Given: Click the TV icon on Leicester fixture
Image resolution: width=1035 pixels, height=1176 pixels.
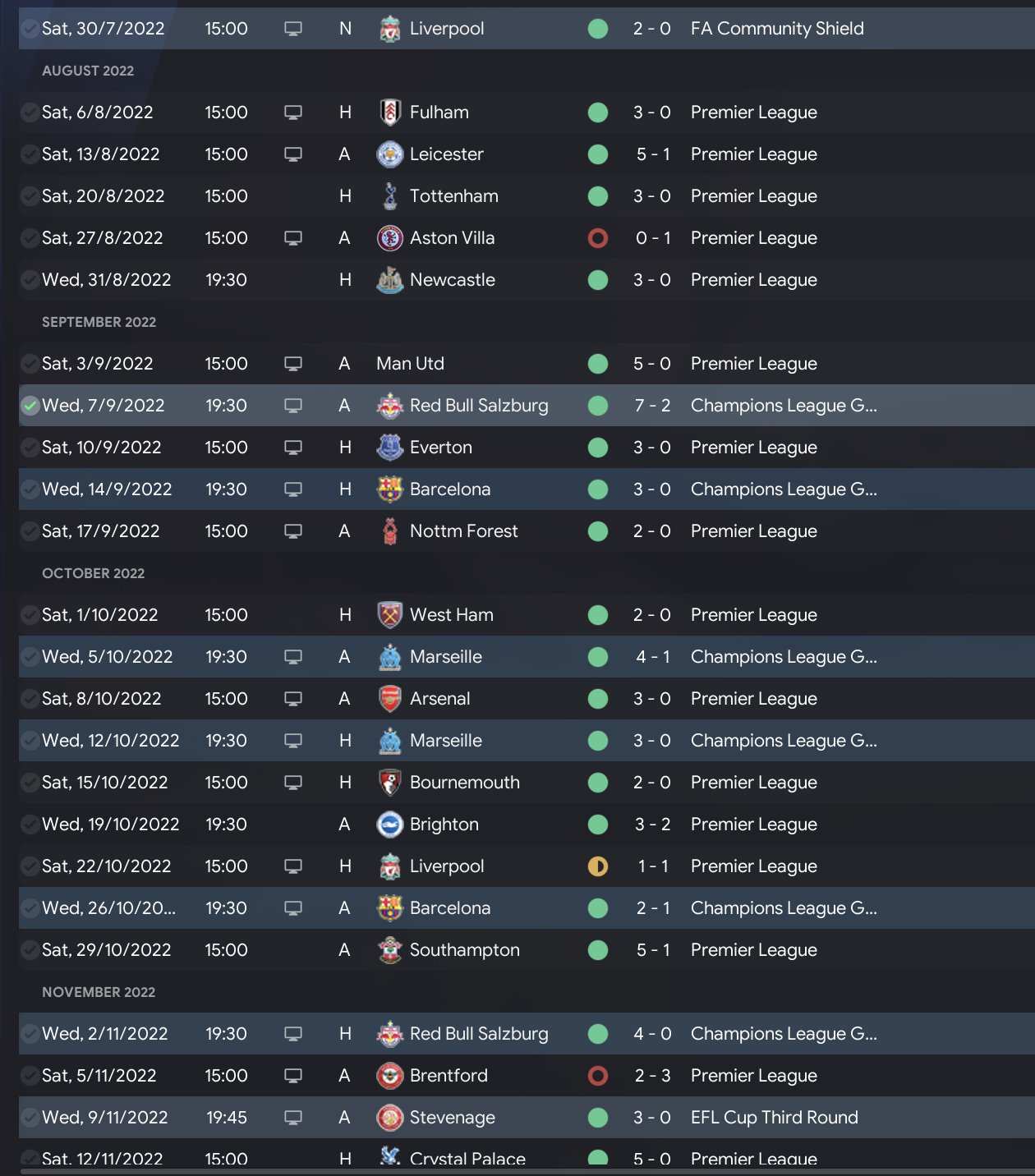Looking at the screenshot, I should [293, 154].
